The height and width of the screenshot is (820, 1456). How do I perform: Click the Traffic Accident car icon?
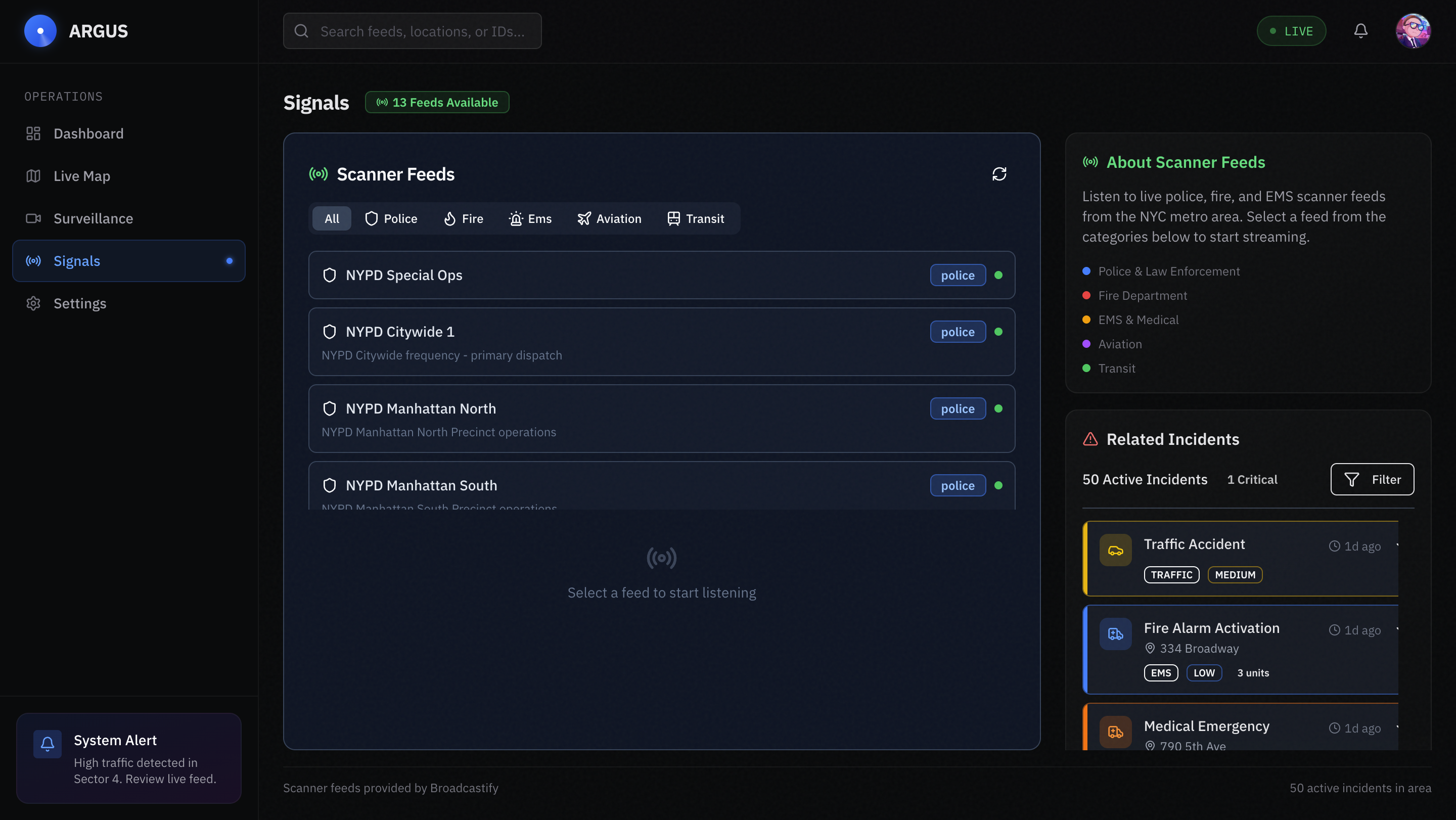(x=1115, y=550)
